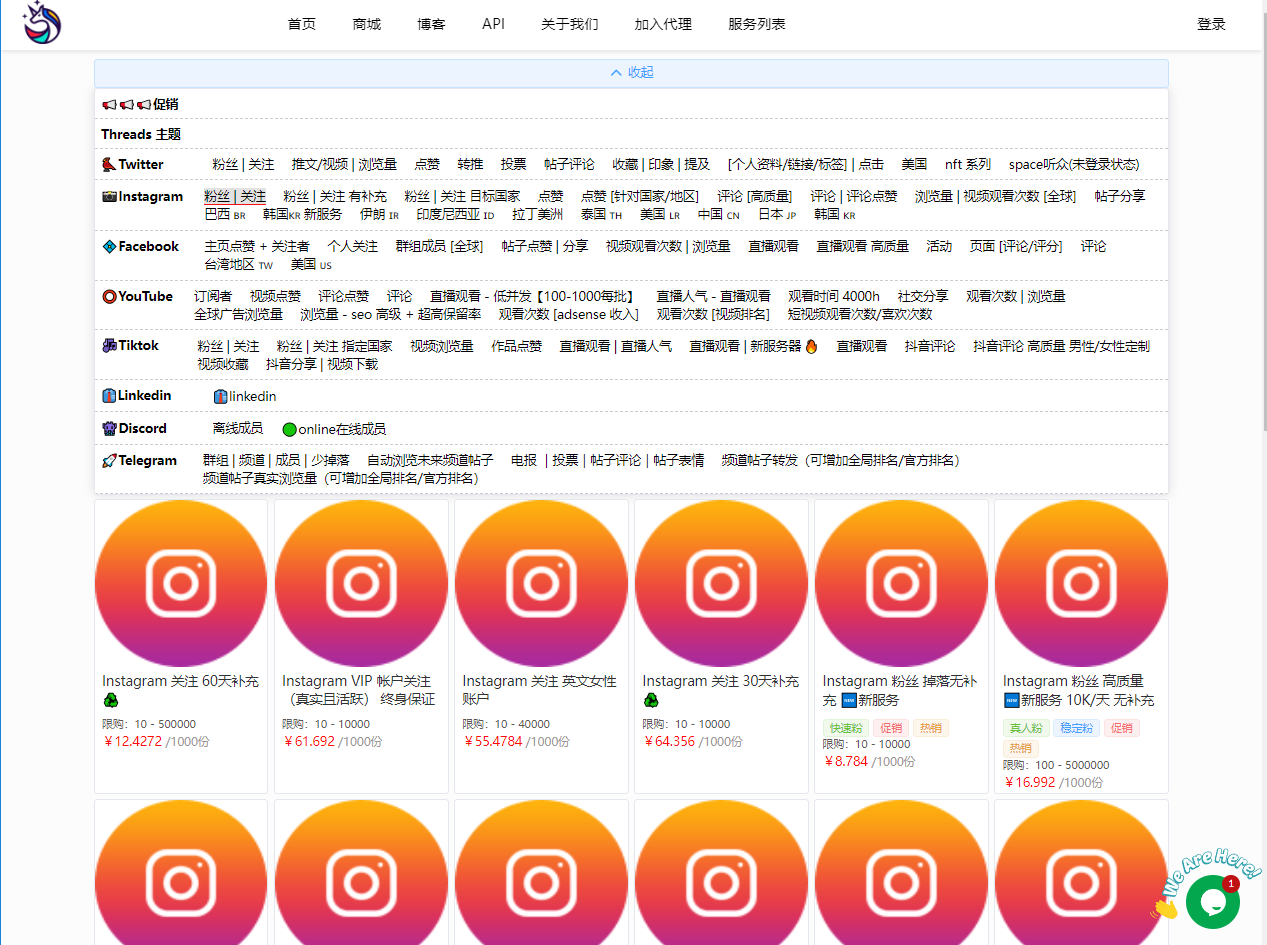1267x945 pixels.
Task: Select Tiktok 作品点赞
Action: tap(516, 346)
